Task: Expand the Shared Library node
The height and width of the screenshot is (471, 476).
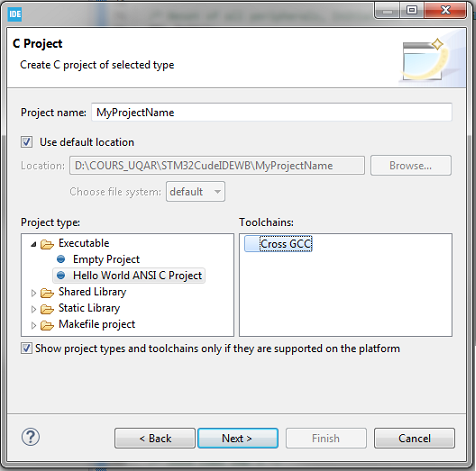Action: pyautogui.click(x=33, y=293)
